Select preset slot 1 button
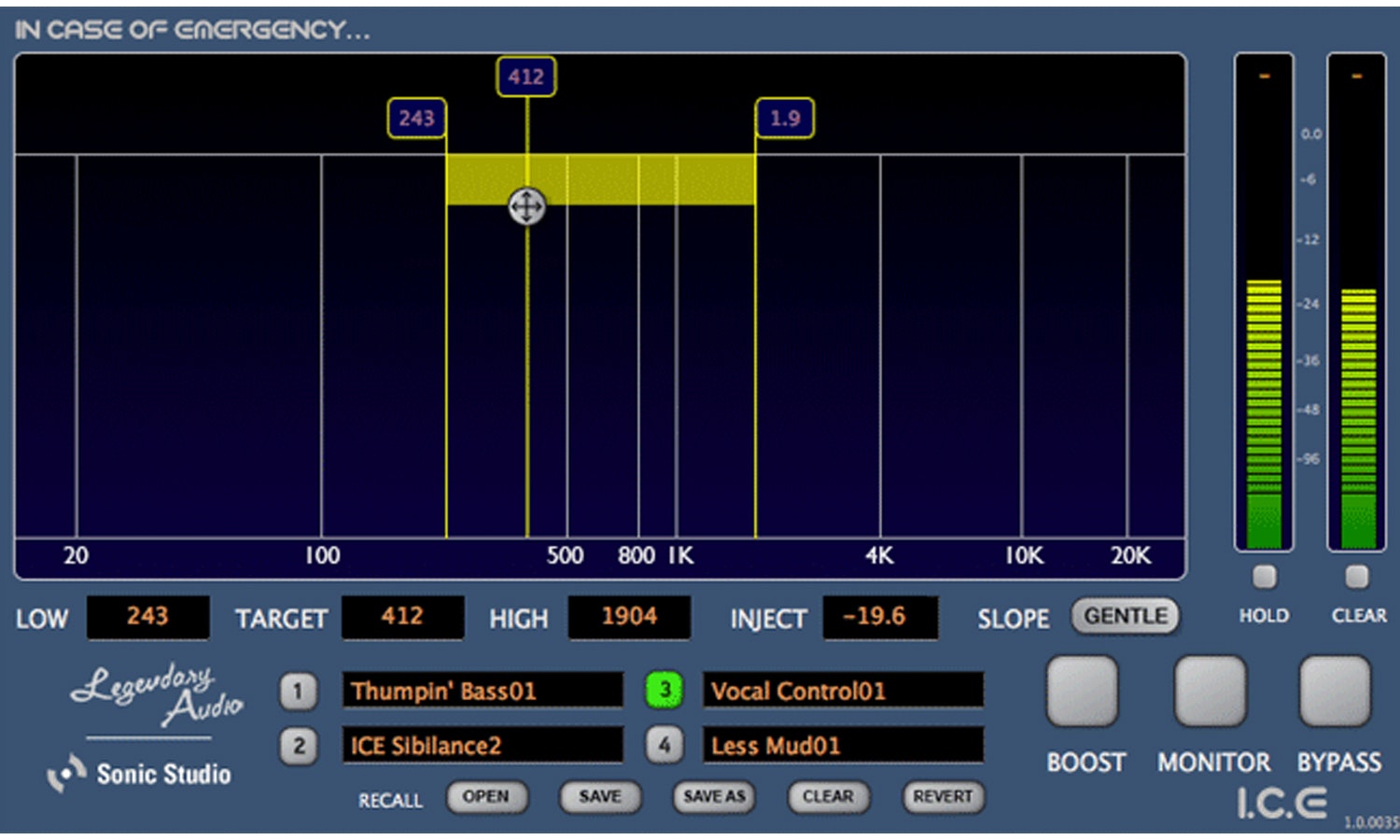Viewport: 1400px width, 840px height. coord(298,692)
